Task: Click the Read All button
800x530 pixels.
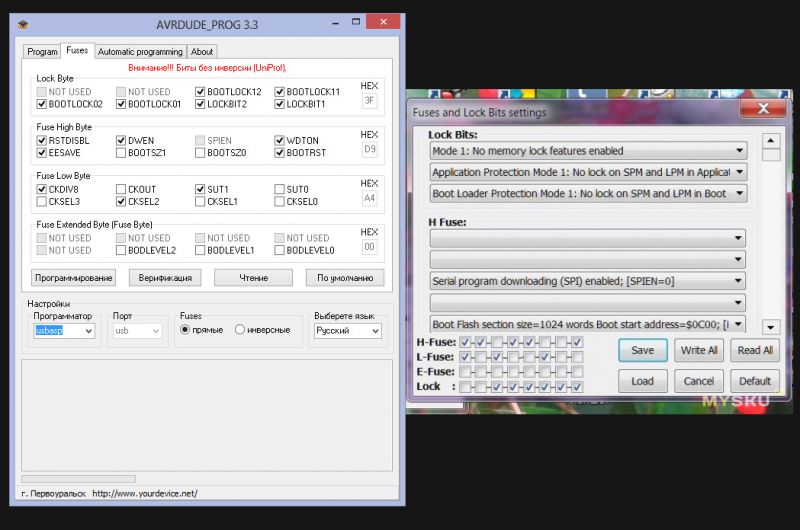Action: click(755, 350)
